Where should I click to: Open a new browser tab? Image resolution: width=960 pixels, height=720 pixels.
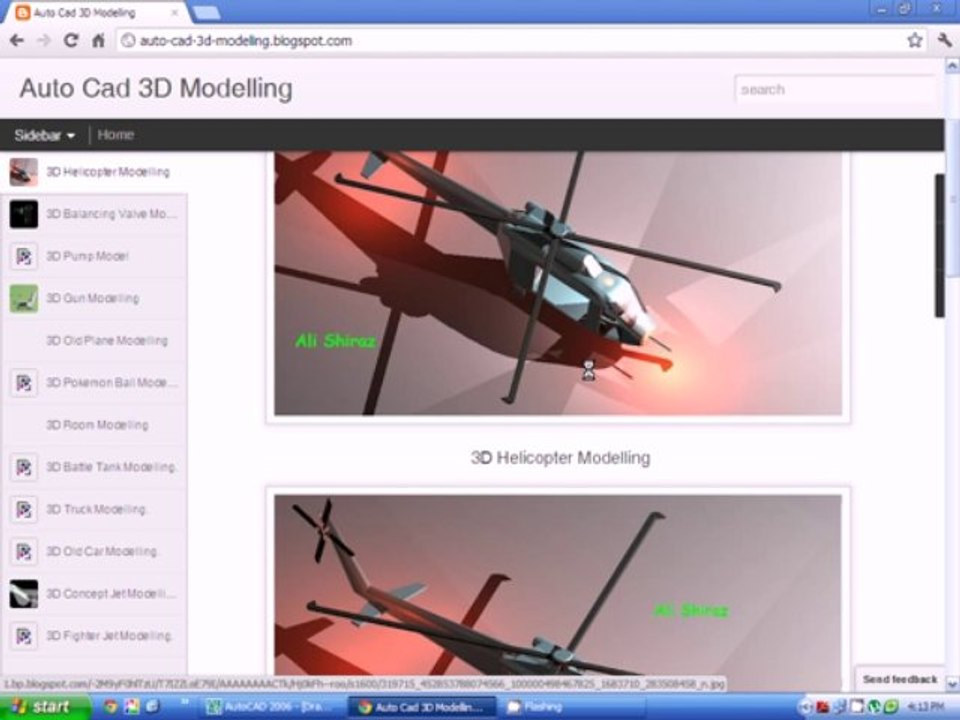(206, 12)
